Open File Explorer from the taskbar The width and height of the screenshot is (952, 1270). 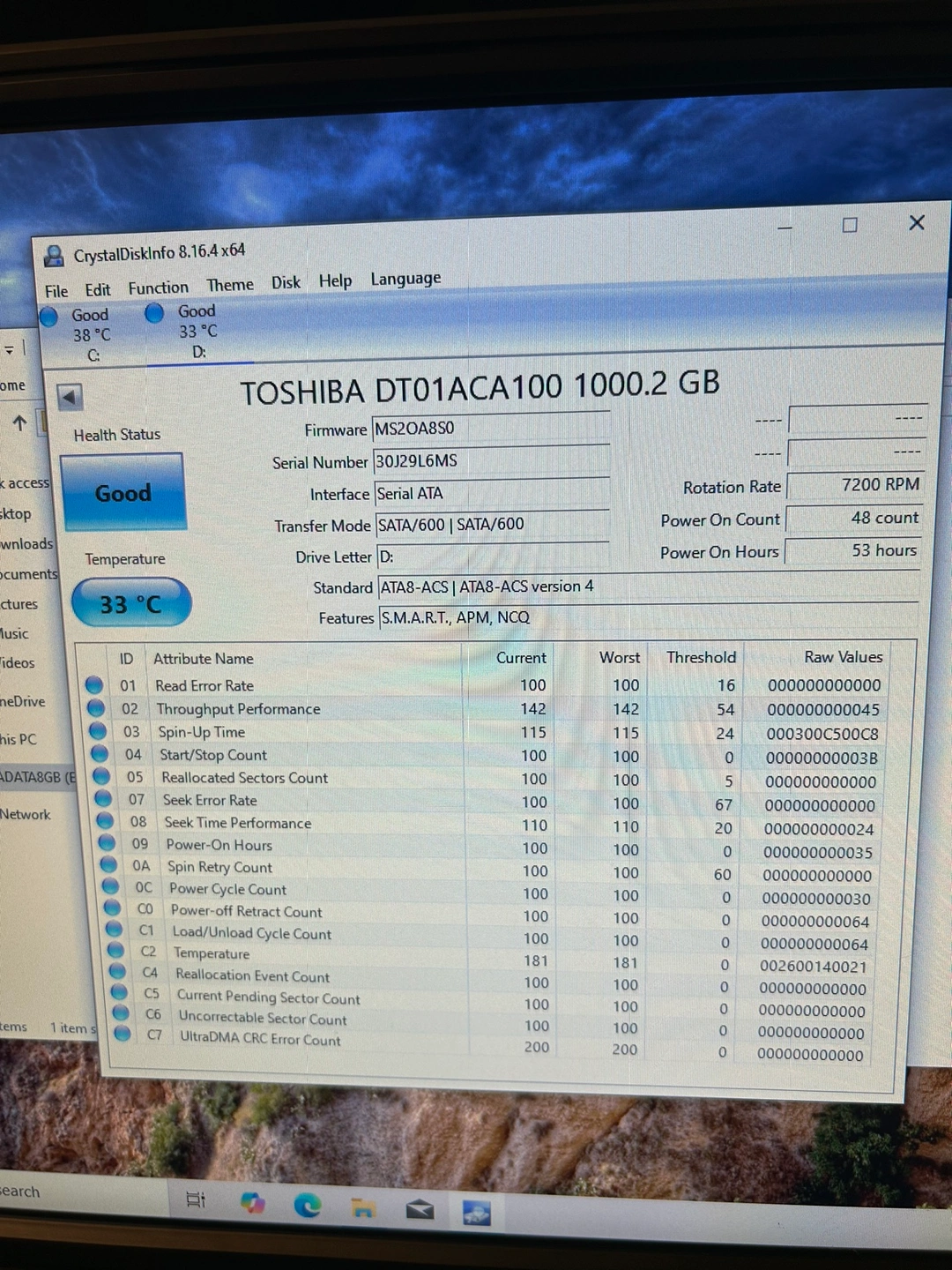[x=363, y=1207]
